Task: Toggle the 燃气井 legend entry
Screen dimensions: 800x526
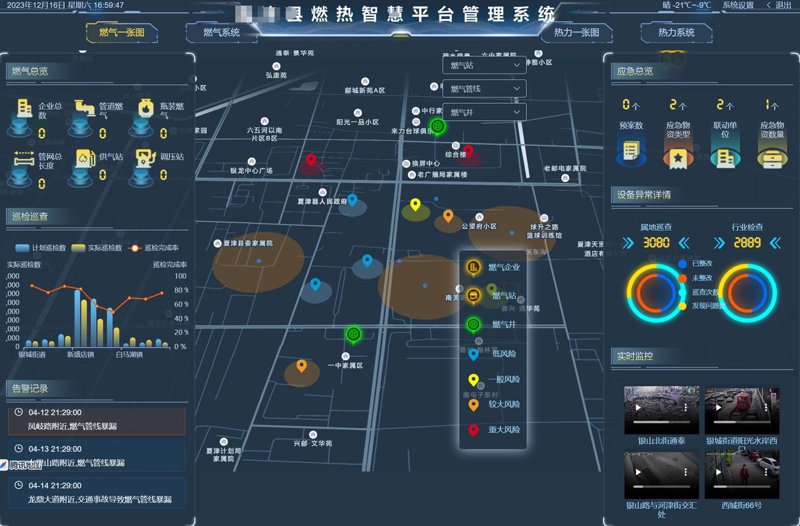Action: (493, 324)
